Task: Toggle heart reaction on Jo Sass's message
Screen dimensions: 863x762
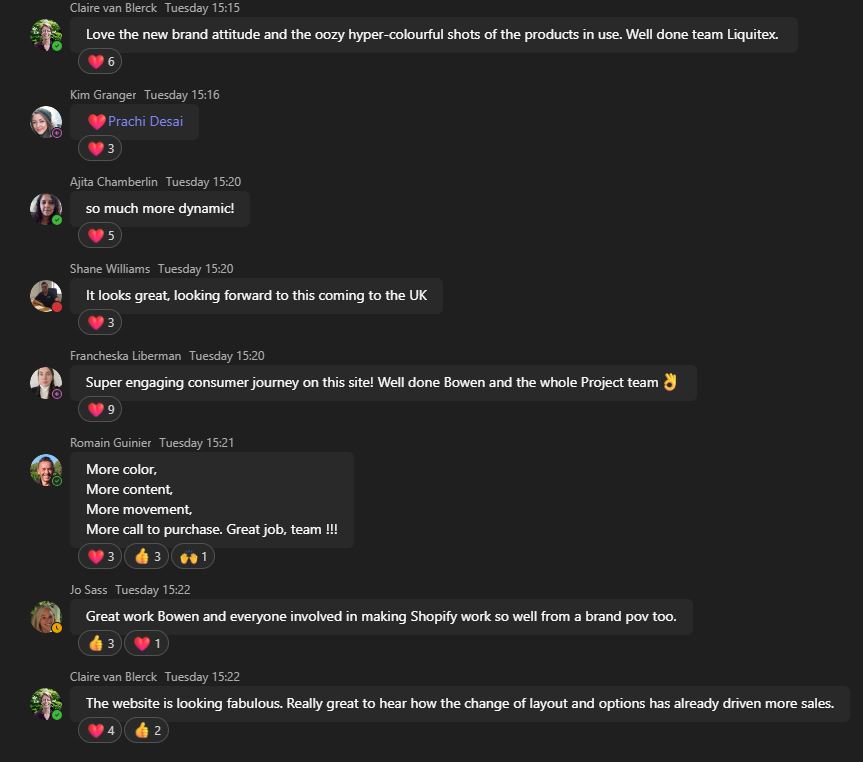Action: tap(146, 644)
